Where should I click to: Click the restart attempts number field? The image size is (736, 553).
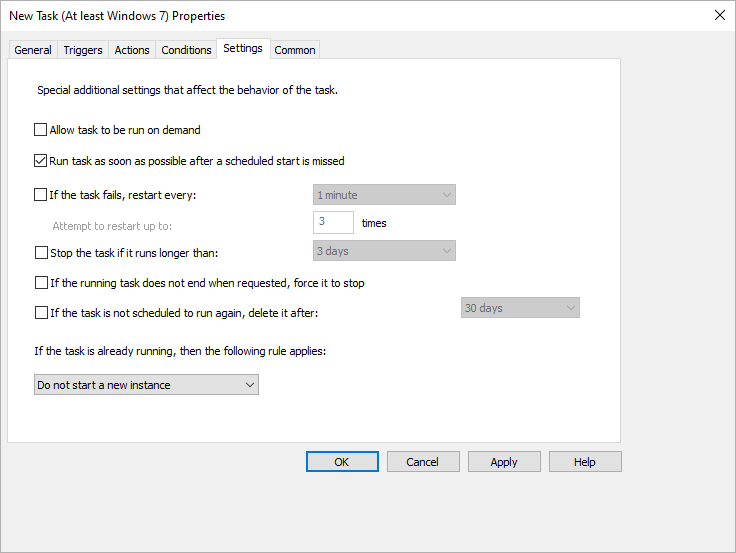coord(333,223)
